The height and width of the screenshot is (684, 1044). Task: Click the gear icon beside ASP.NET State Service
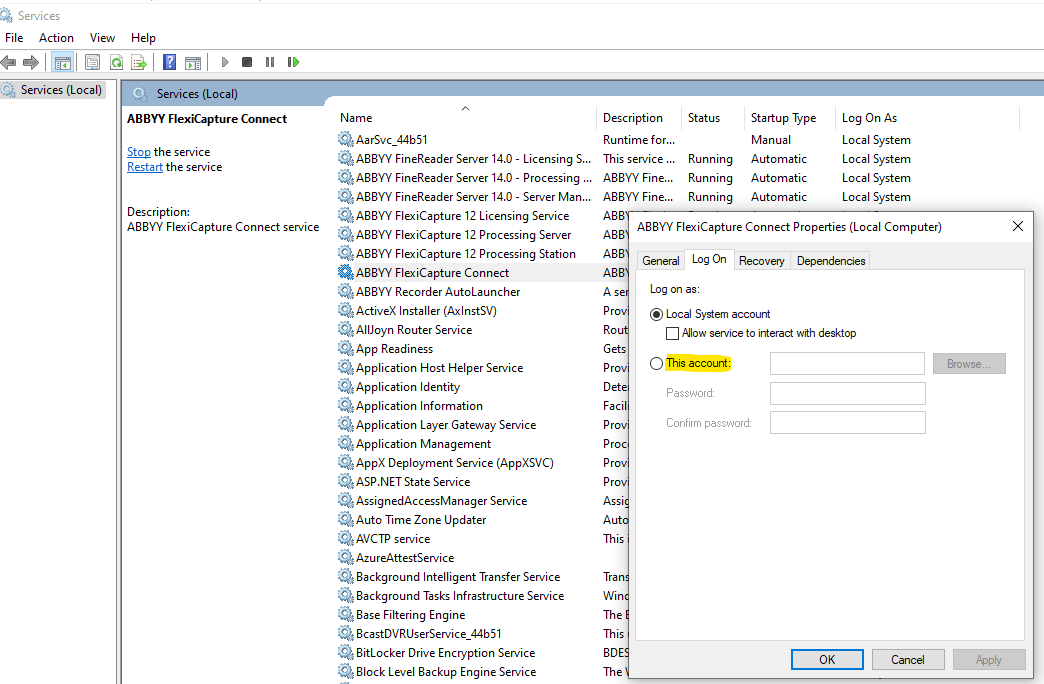(345, 481)
